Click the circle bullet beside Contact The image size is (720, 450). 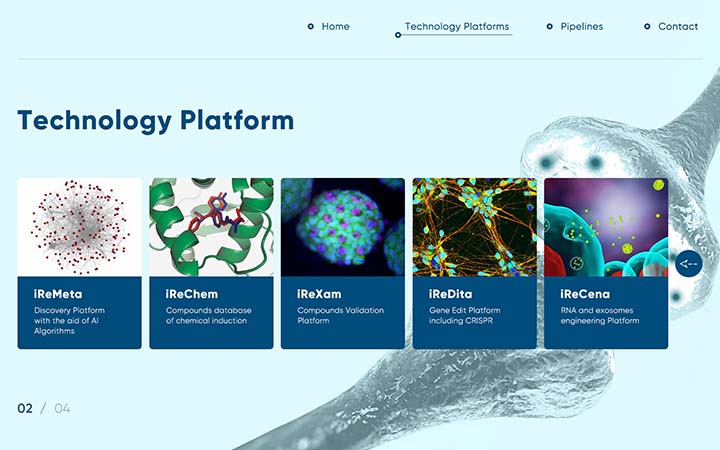tap(647, 27)
